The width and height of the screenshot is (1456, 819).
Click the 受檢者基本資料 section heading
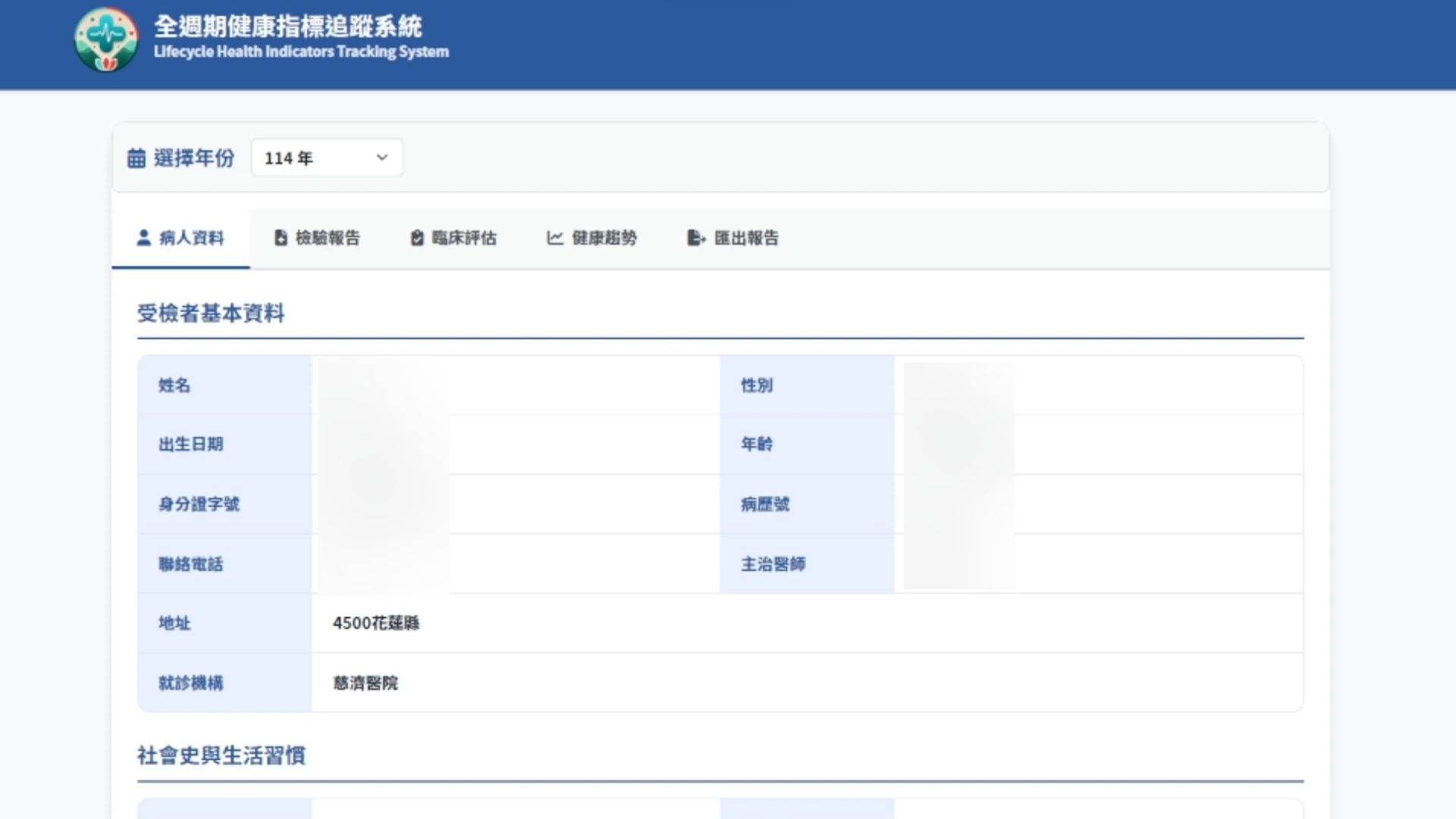(x=210, y=313)
